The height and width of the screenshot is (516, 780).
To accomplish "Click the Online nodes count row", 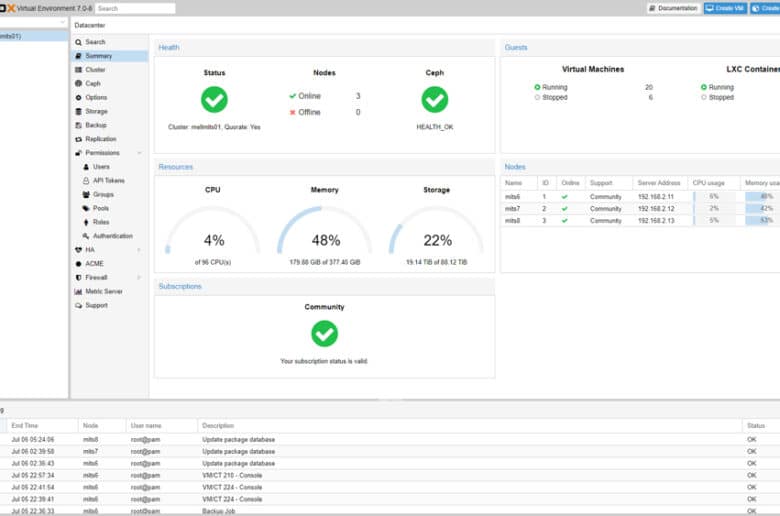I will coord(324,96).
